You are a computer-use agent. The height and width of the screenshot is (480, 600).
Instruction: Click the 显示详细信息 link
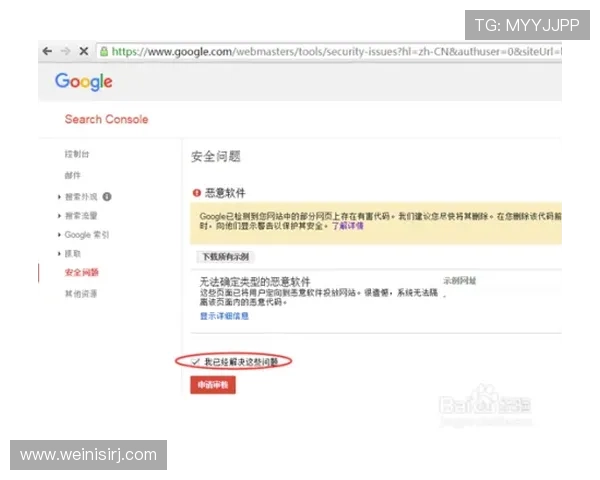[224, 316]
